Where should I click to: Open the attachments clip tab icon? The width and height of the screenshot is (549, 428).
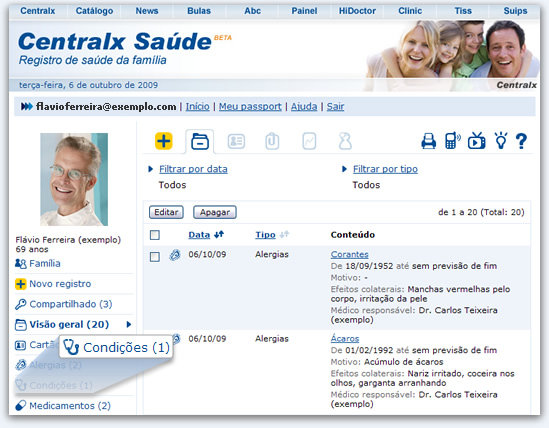coord(272,141)
